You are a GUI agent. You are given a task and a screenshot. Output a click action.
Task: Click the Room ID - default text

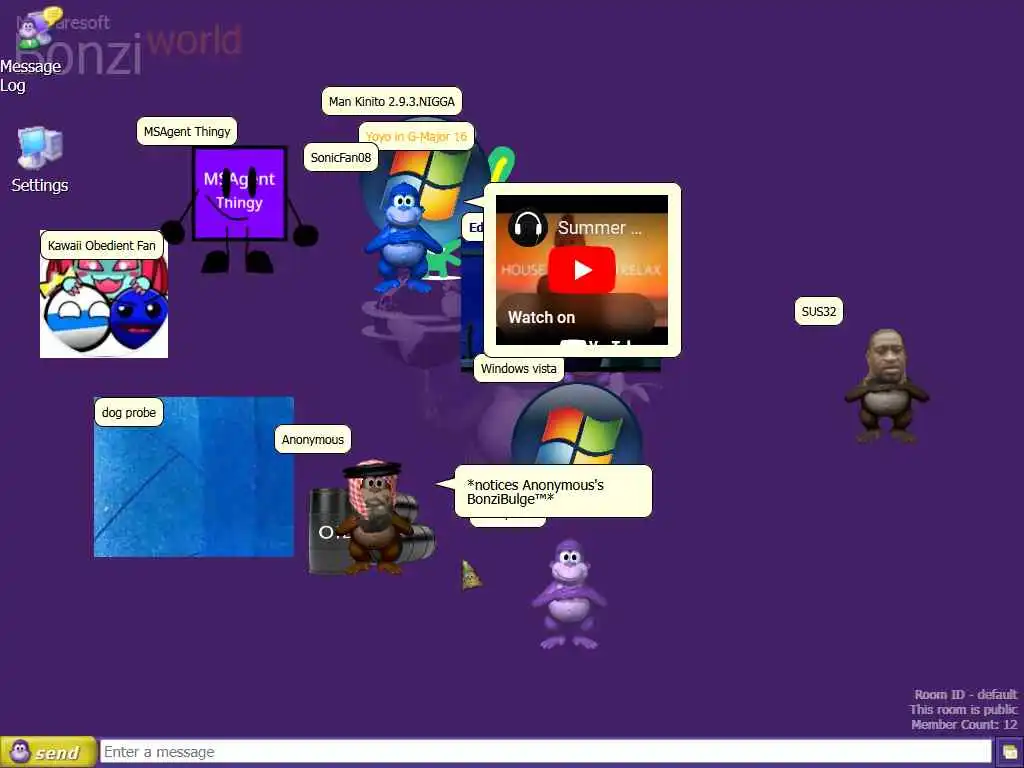pyautogui.click(x=965, y=694)
